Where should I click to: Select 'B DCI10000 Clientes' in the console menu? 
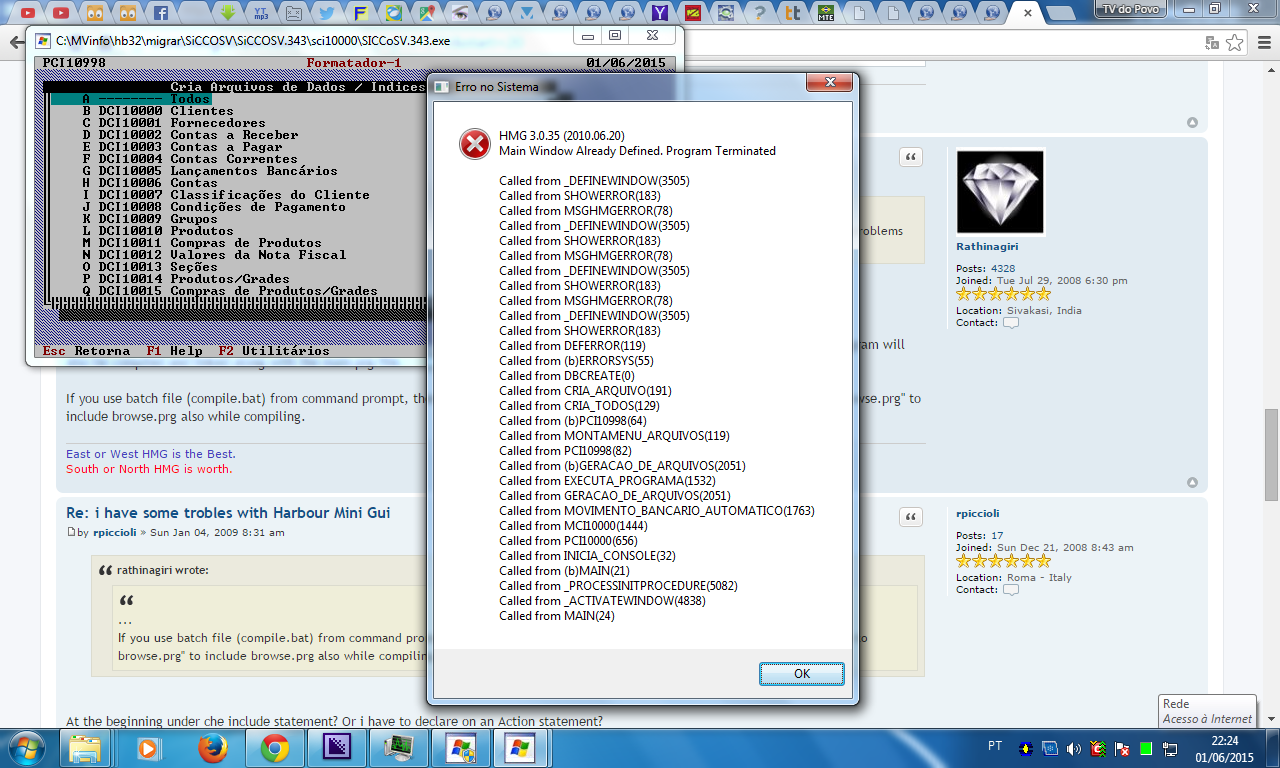tap(158, 111)
